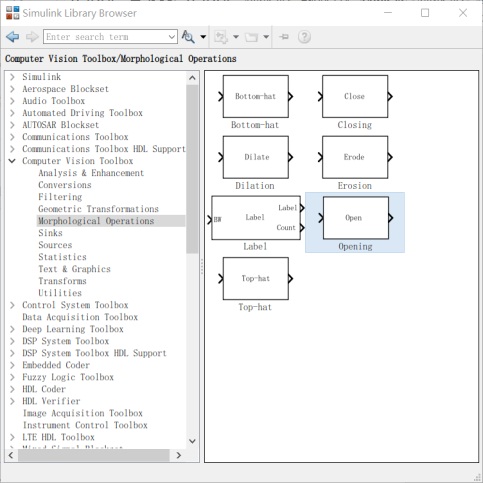483x483 pixels.
Task: Click the vertical scrollbar thumb in tree
Action: tap(192, 169)
